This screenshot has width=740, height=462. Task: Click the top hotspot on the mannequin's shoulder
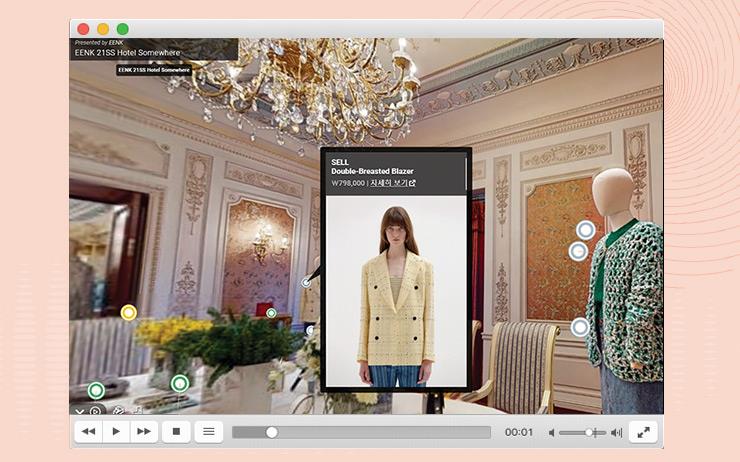(x=586, y=230)
